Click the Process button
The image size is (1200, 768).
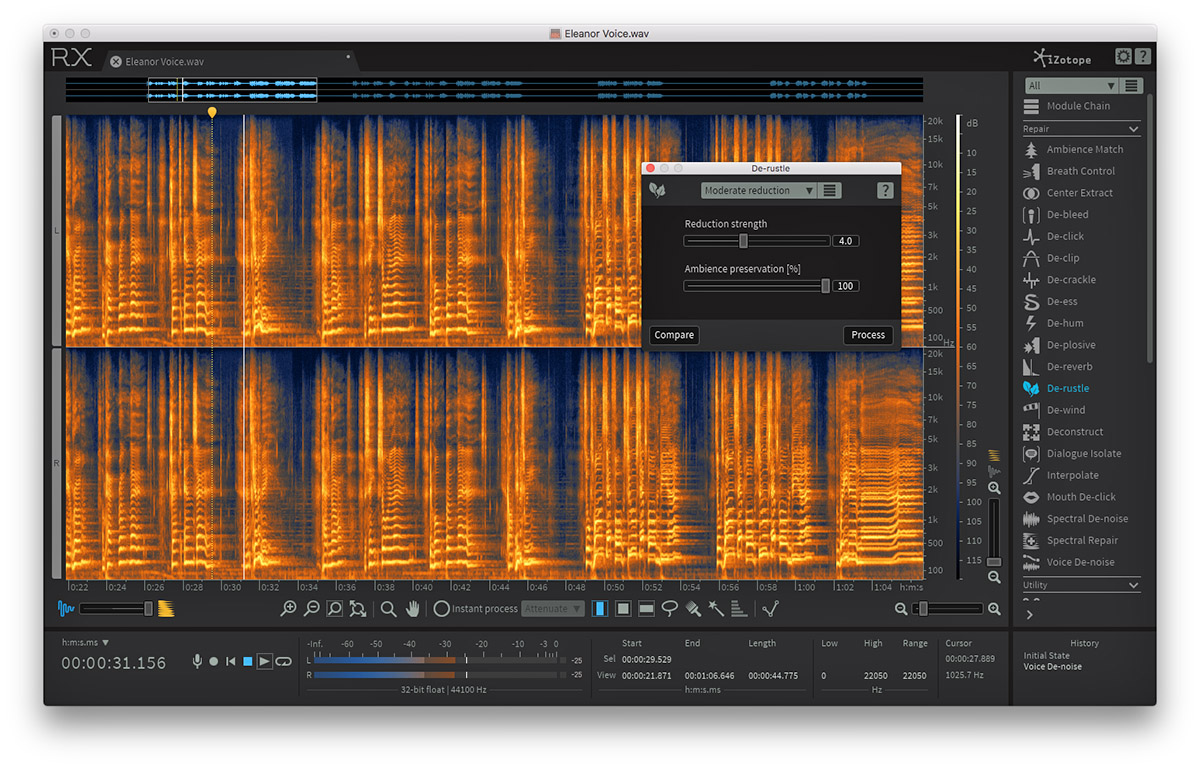coord(868,335)
